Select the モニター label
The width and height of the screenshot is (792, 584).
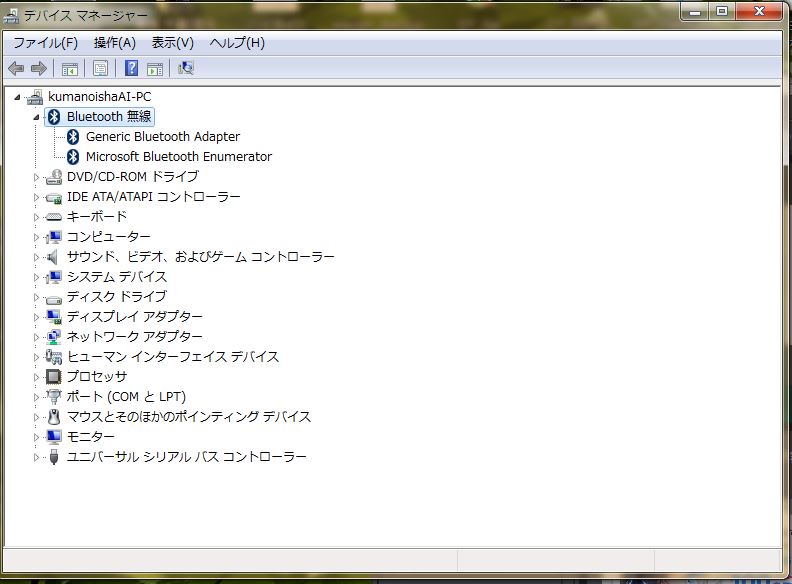click(x=90, y=437)
